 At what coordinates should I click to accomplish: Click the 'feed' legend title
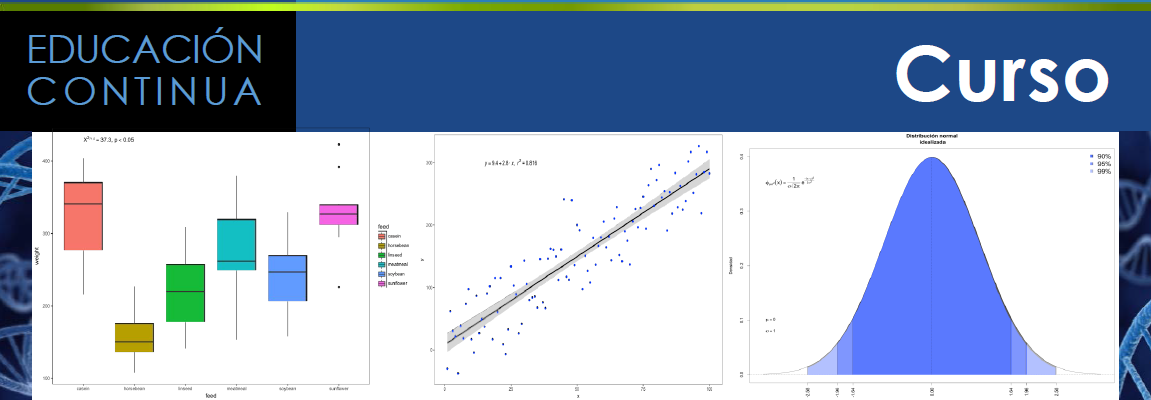pyautogui.click(x=383, y=226)
